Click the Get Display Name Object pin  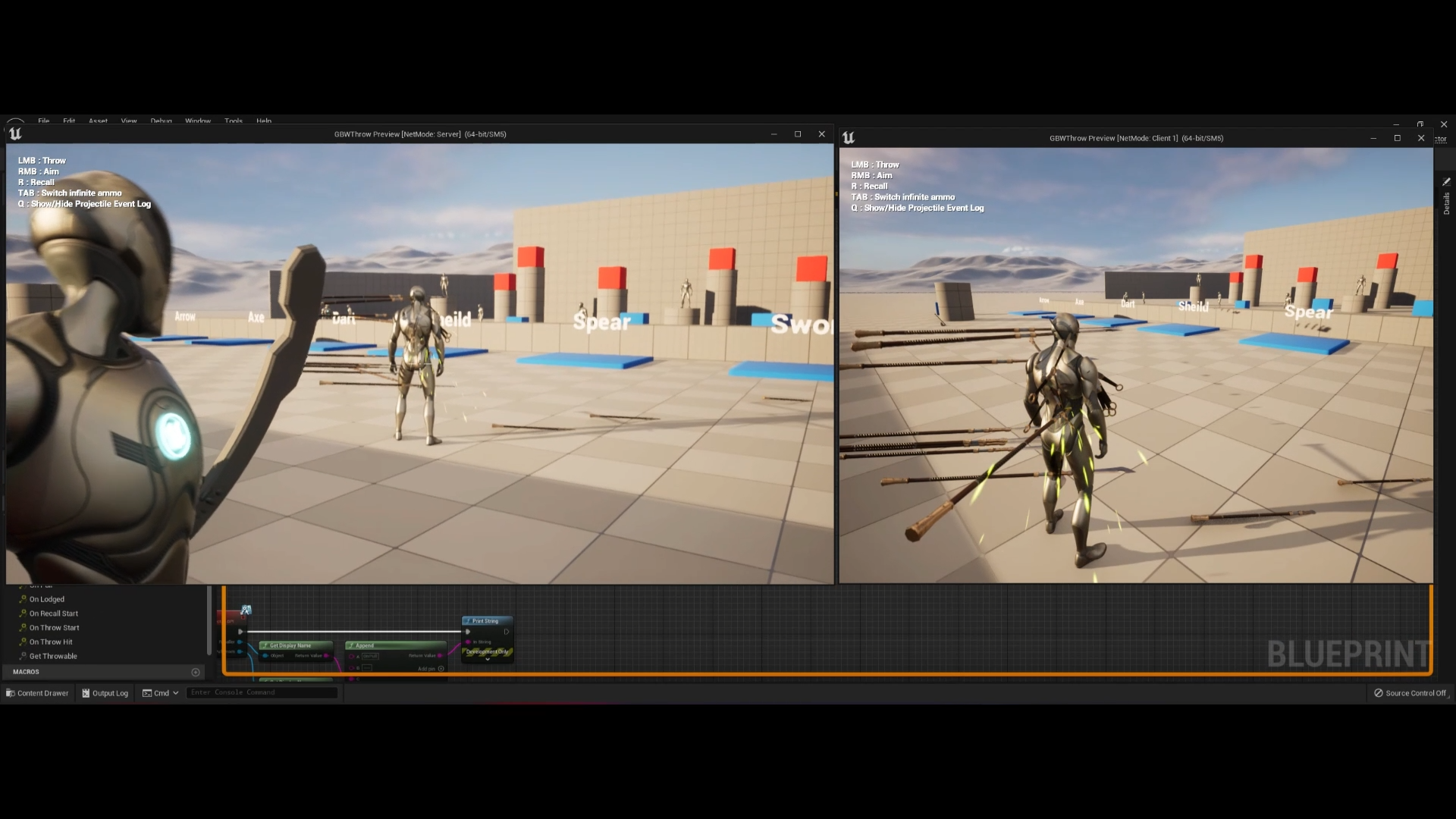(x=265, y=656)
